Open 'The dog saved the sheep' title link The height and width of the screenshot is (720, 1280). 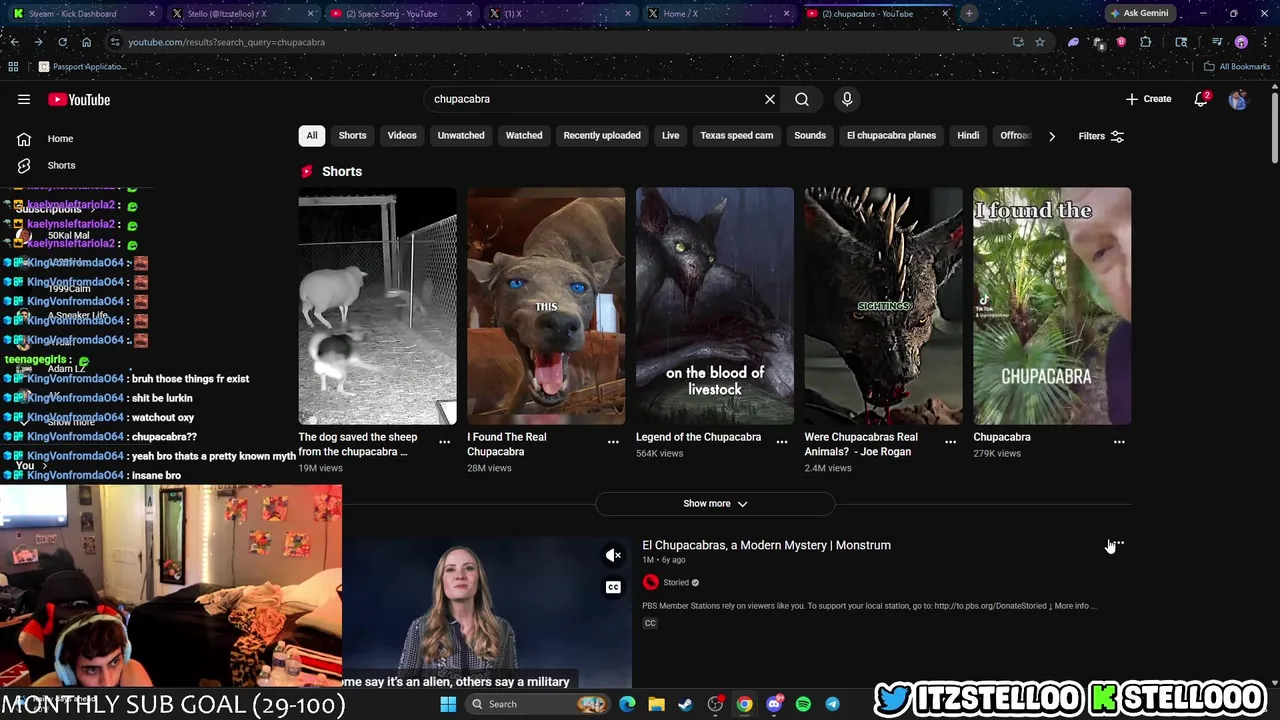[357, 444]
